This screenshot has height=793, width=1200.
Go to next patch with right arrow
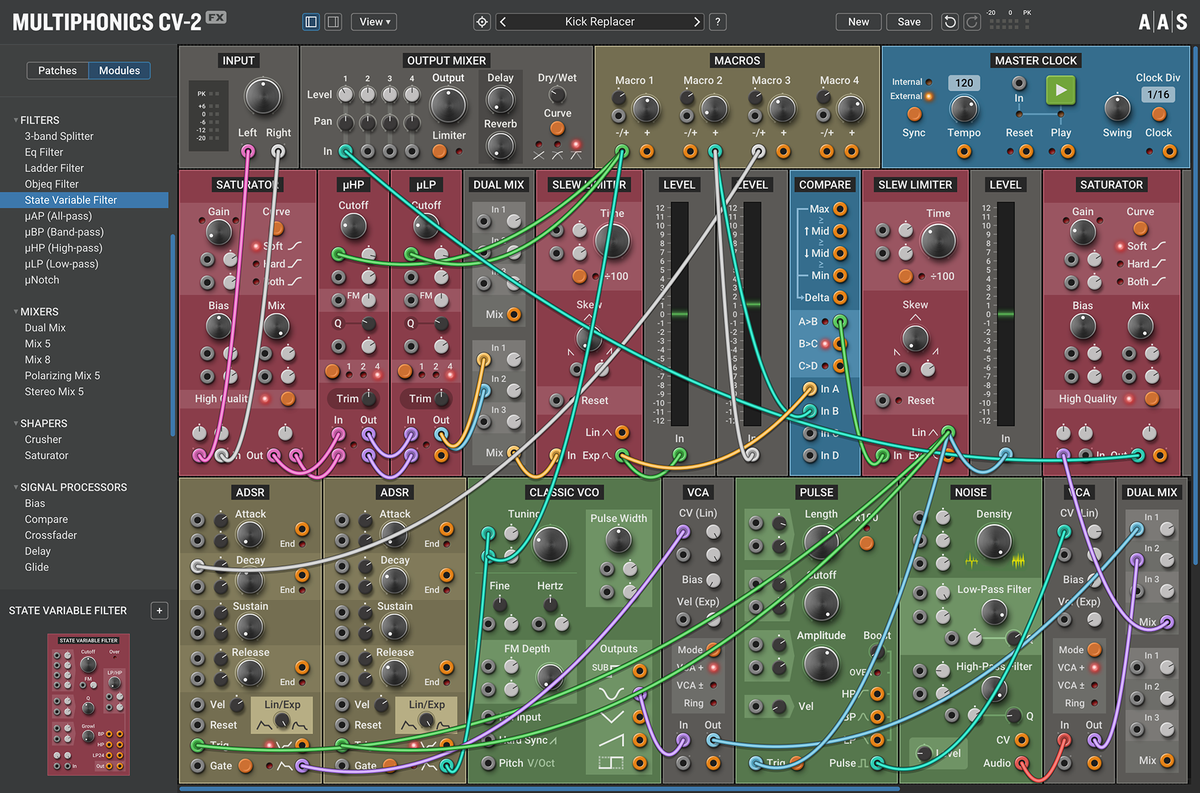click(697, 21)
